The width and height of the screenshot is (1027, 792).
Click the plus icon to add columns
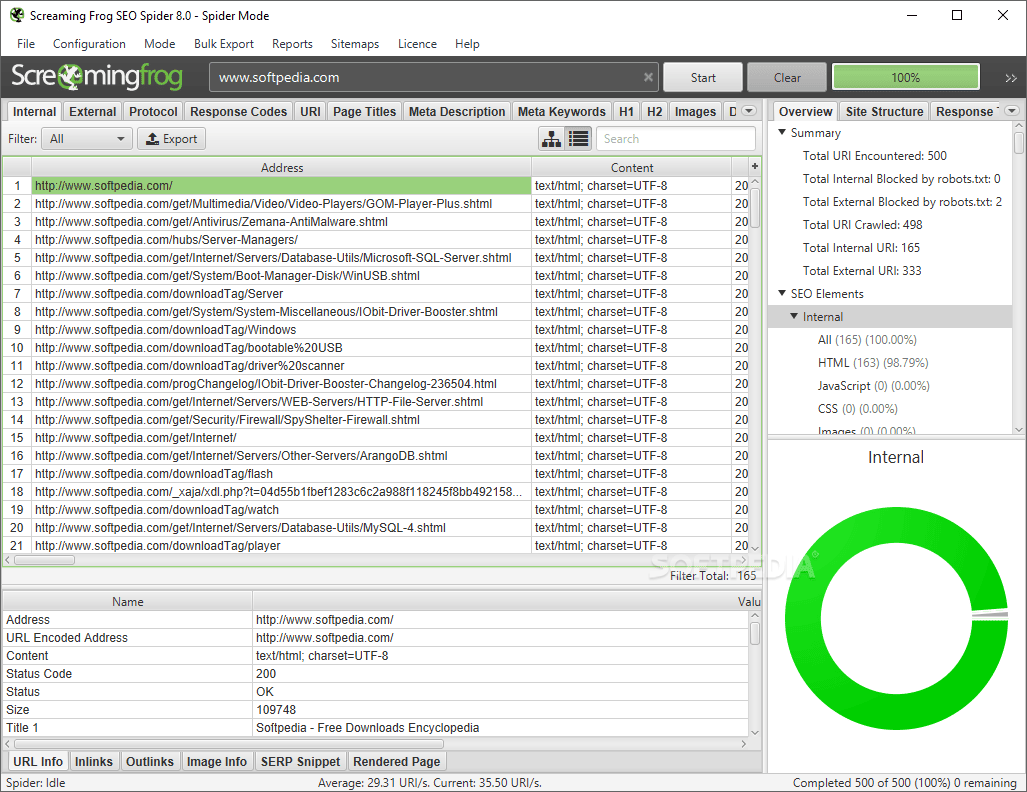(x=754, y=167)
